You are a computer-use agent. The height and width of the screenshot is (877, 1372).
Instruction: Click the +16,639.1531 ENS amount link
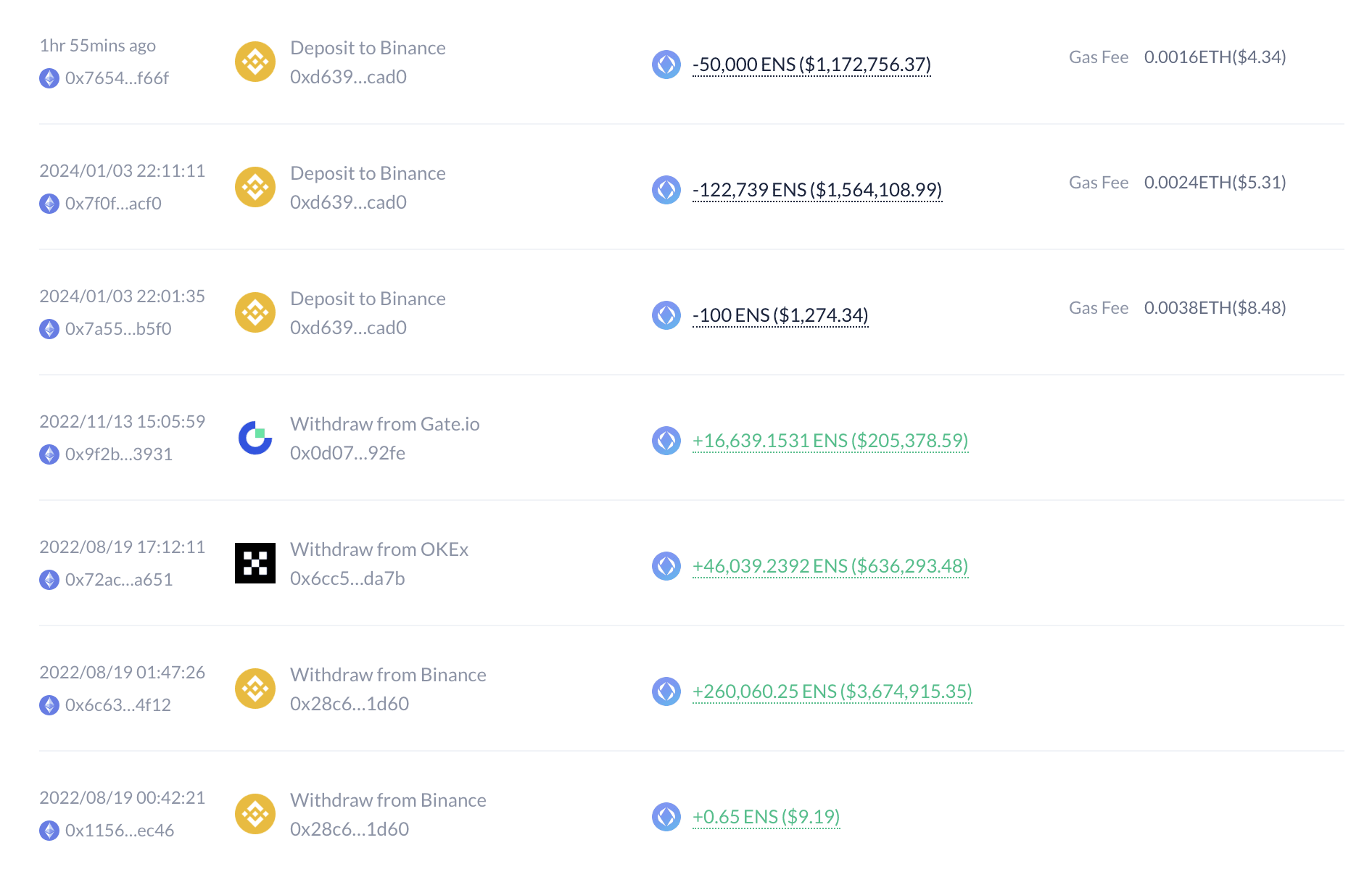[830, 440]
